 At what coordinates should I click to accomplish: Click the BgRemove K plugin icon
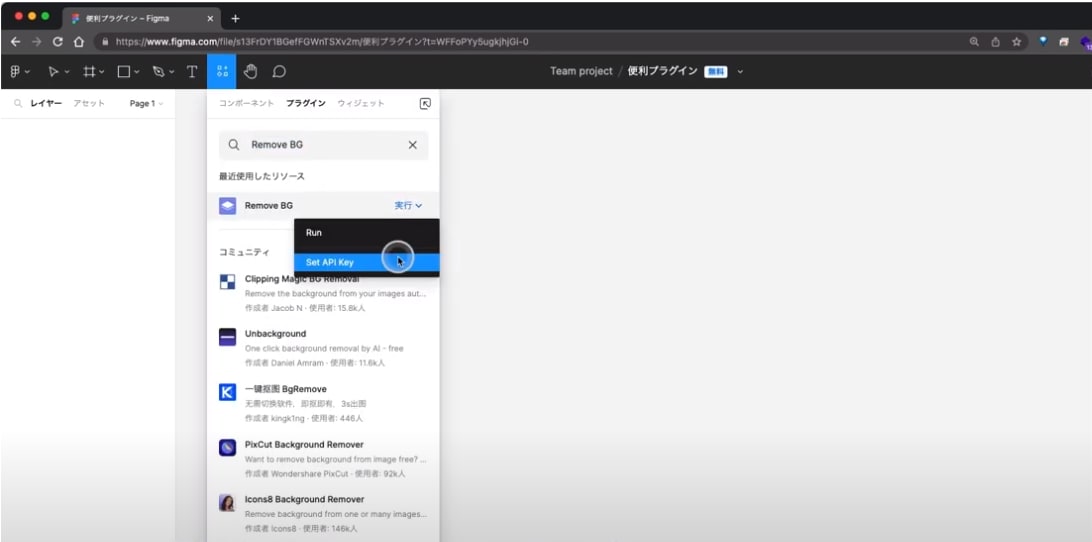point(227,392)
